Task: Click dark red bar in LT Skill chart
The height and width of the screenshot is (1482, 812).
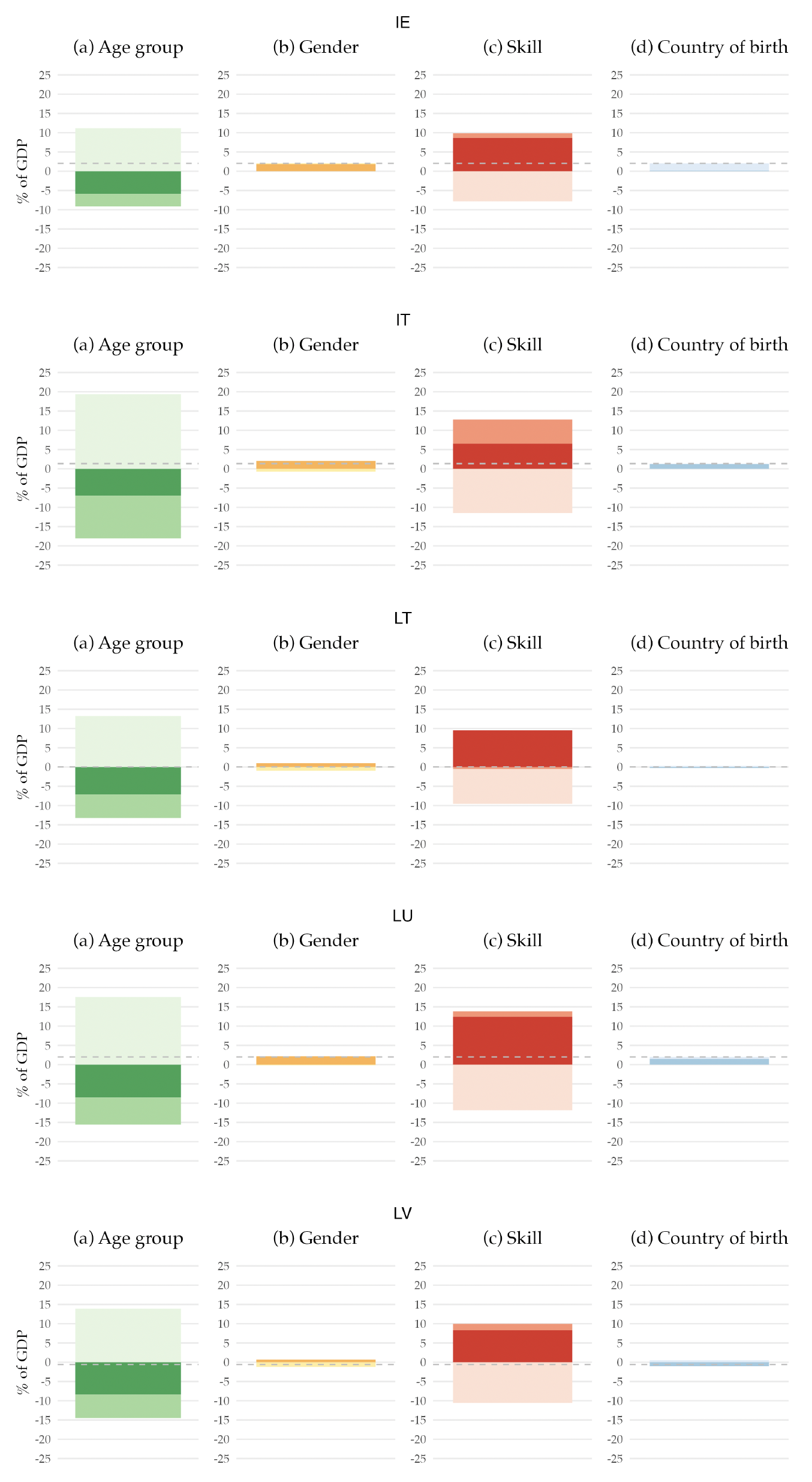Action: (x=512, y=748)
